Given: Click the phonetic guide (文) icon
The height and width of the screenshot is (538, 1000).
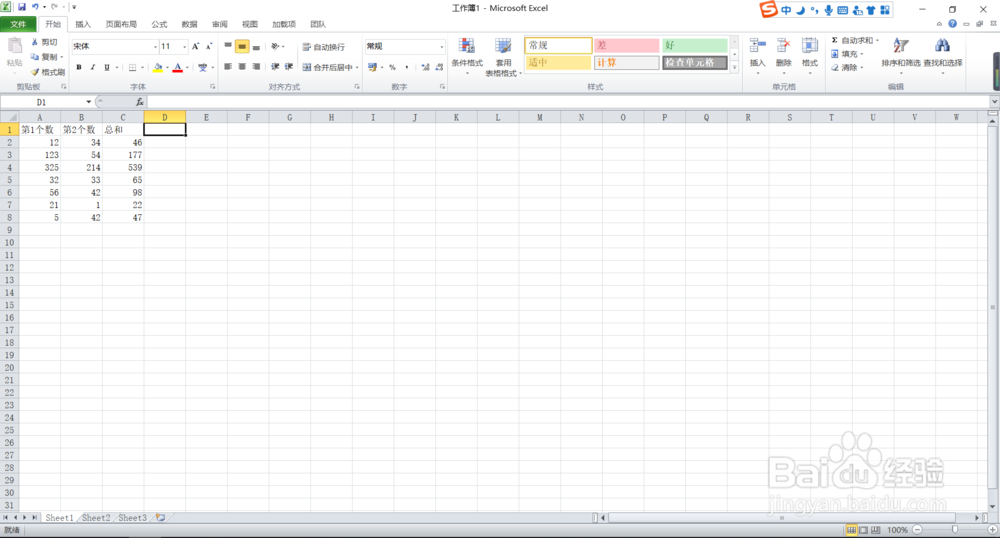Looking at the screenshot, I should [203, 67].
